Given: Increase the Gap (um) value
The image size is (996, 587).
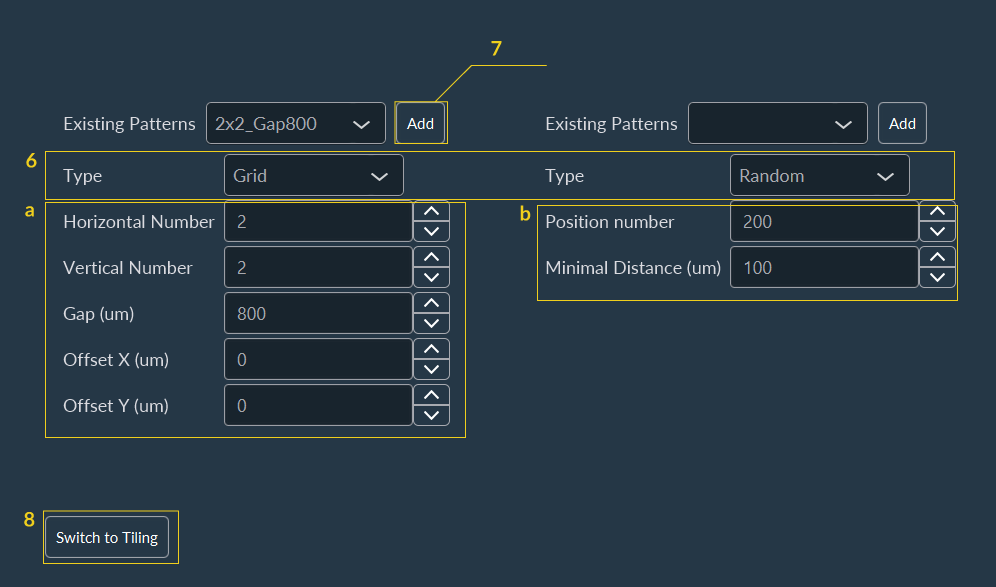Looking at the screenshot, I should click(x=431, y=304).
